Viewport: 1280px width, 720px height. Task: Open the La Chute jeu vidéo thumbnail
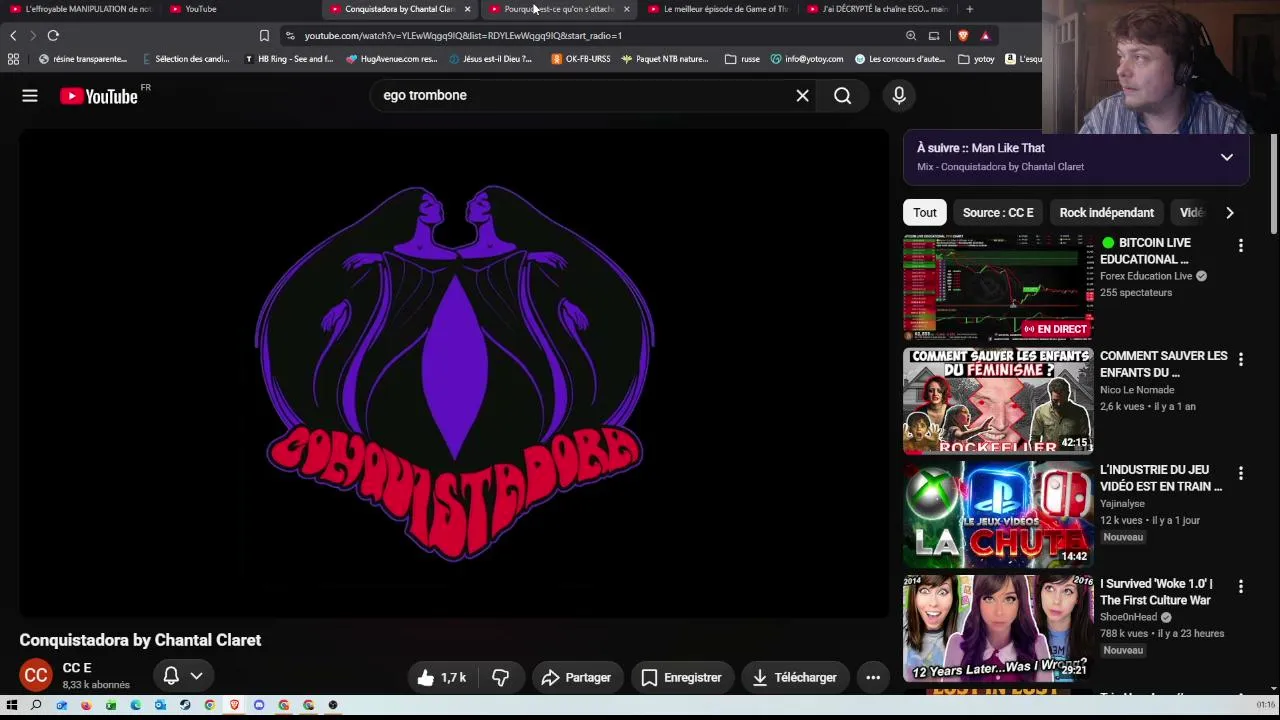coord(998,515)
